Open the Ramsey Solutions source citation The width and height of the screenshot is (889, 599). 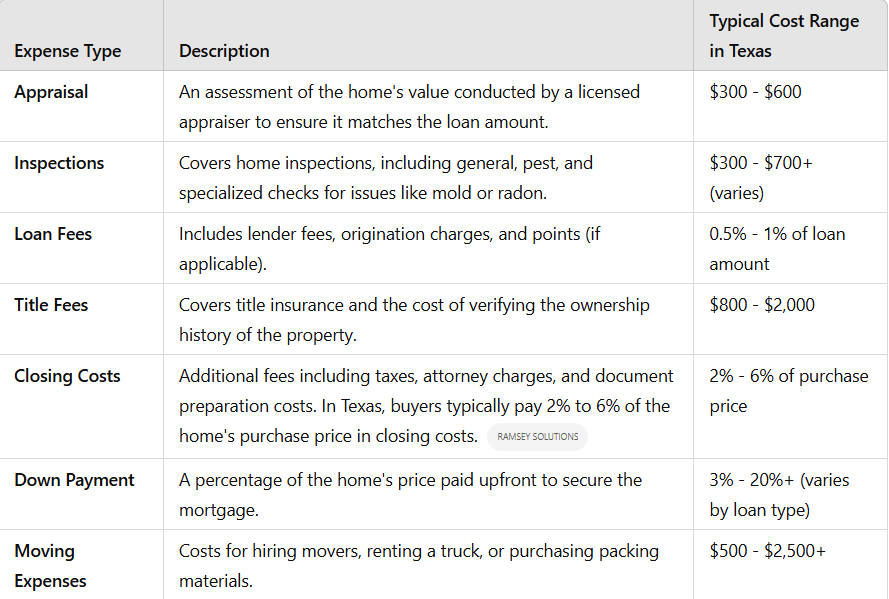click(537, 437)
